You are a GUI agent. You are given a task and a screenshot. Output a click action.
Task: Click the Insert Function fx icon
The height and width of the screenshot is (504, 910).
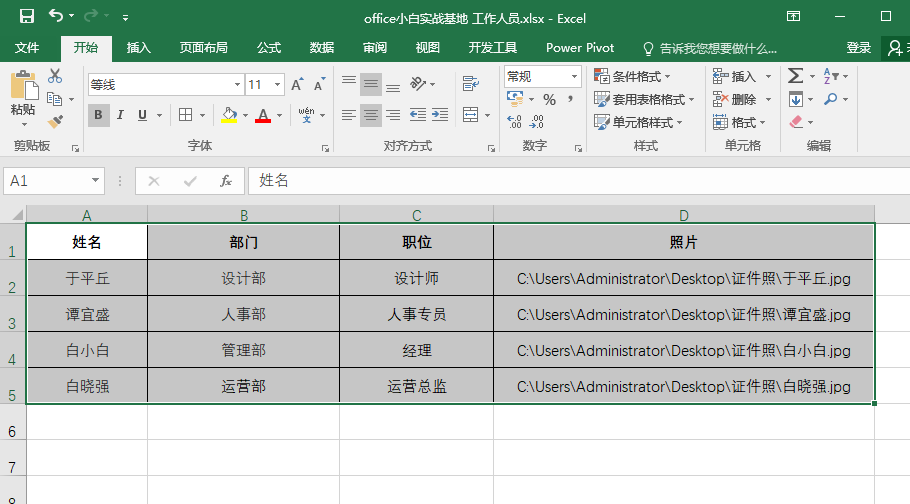coord(226,181)
